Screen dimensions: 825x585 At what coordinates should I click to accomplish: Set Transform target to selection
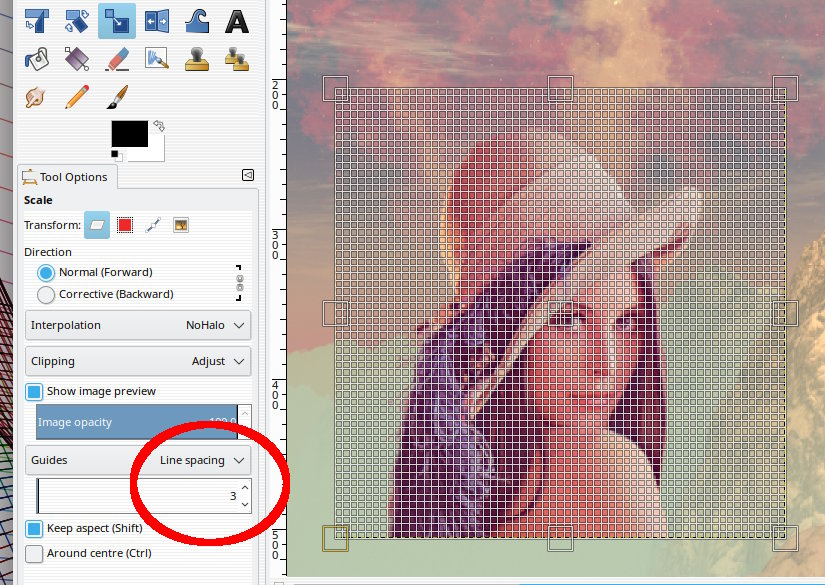(125, 225)
